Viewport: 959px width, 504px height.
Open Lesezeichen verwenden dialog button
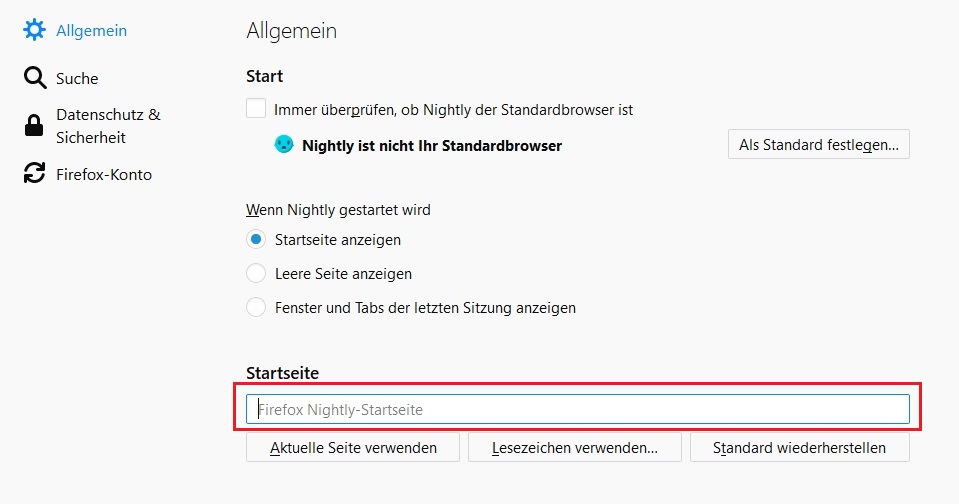point(574,448)
